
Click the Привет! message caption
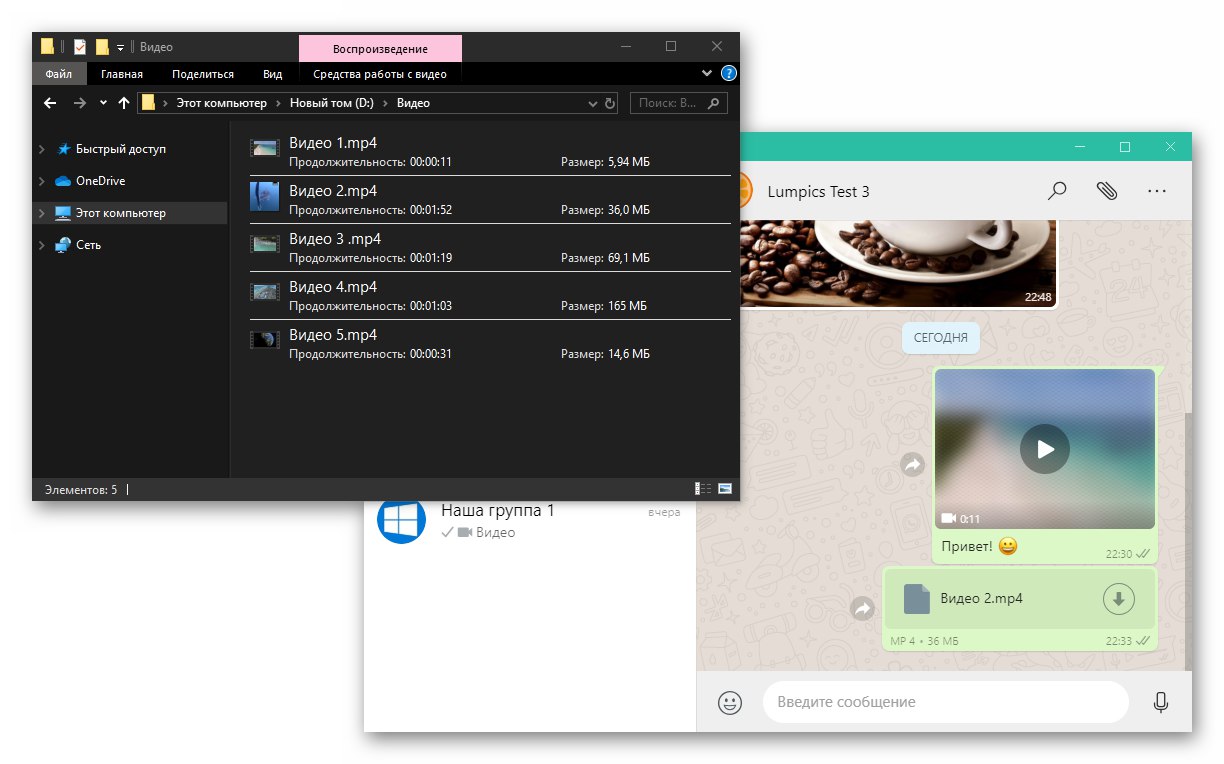[x=979, y=547]
